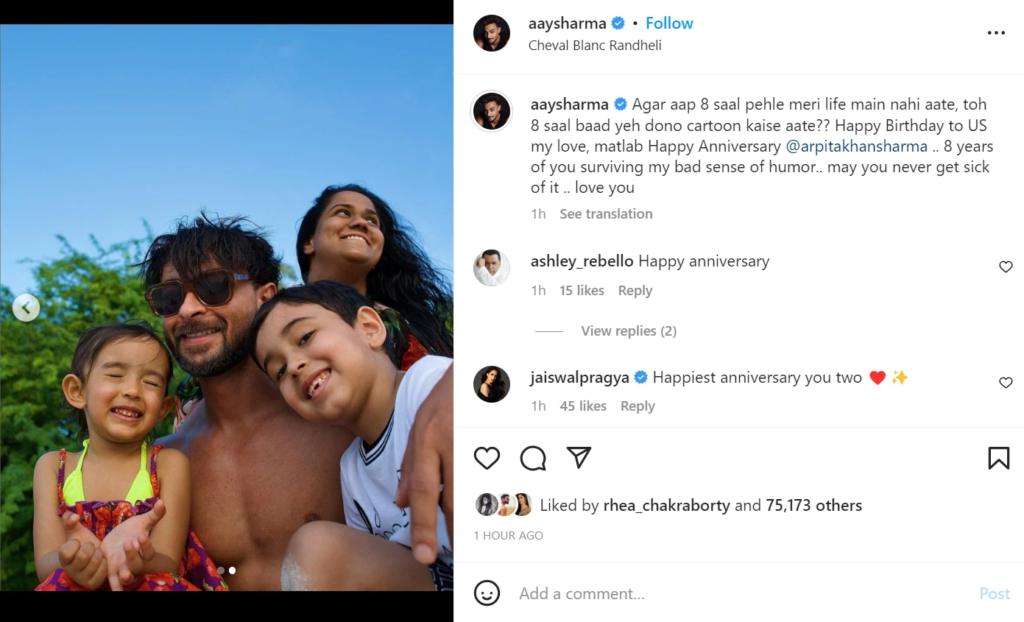Click See translation under caption
The width and height of the screenshot is (1024, 622).
click(606, 214)
